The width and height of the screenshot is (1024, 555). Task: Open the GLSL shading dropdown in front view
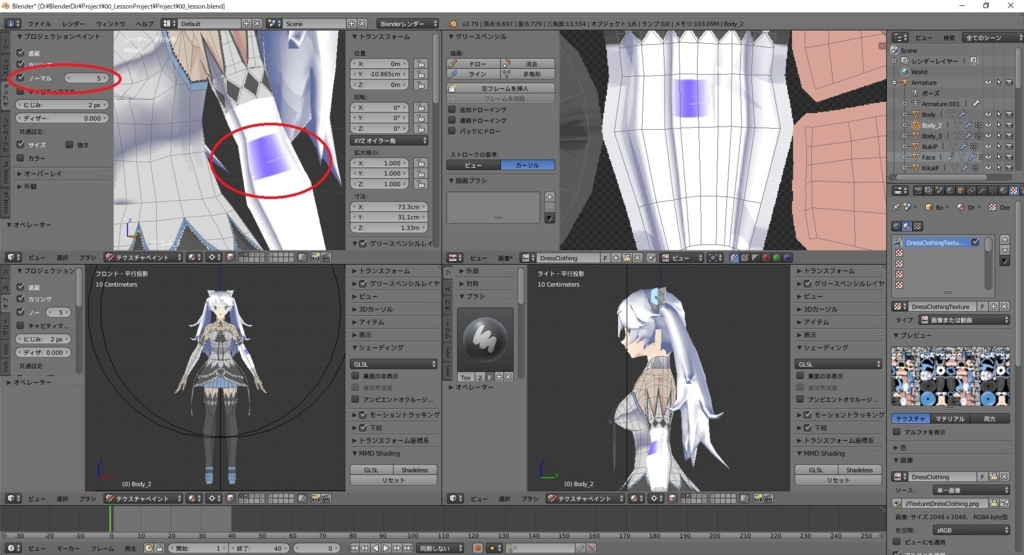tap(394, 364)
